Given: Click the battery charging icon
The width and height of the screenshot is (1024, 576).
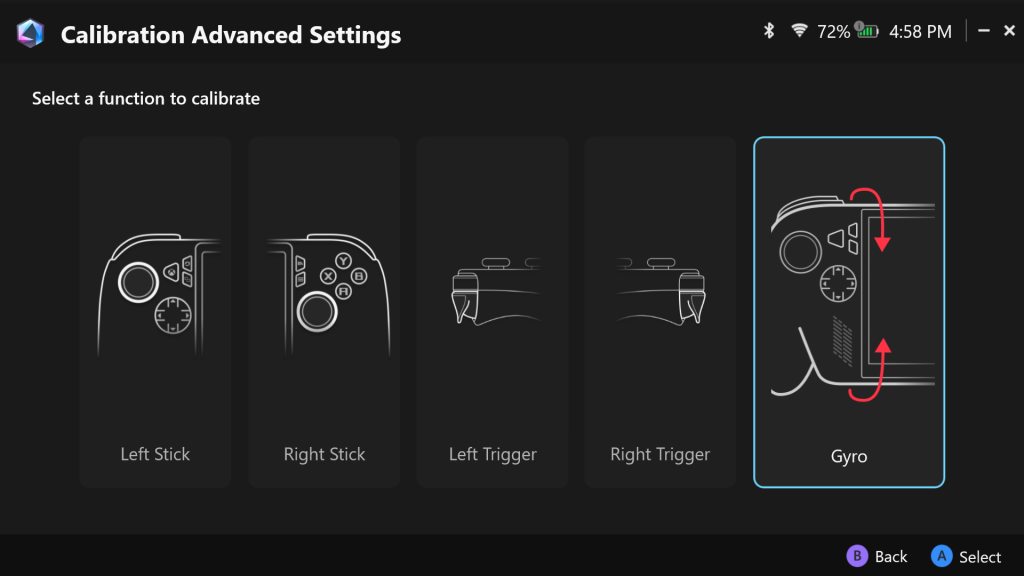Looking at the screenshot, I should point(867,31).
